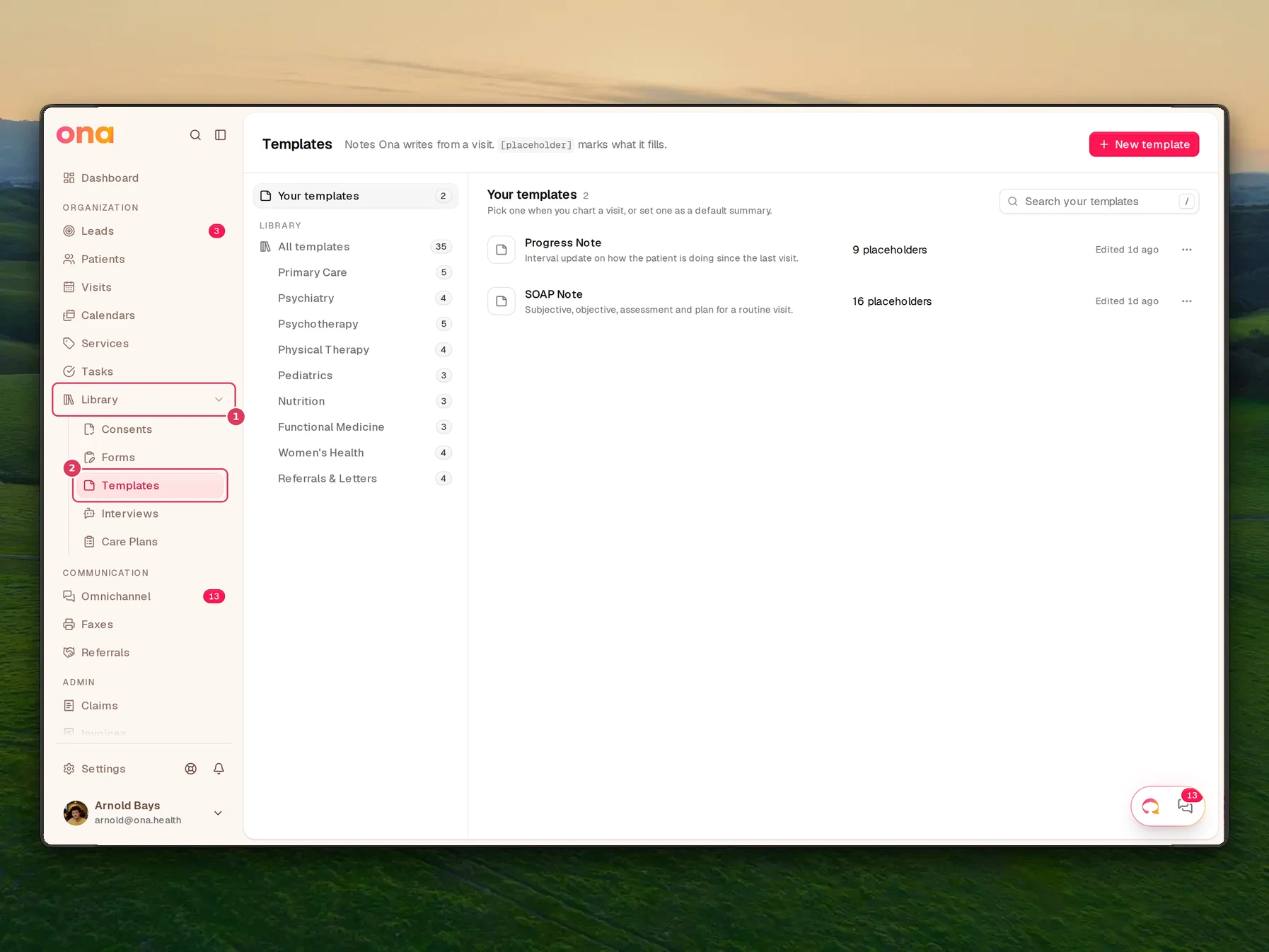Click the sidebar search magnifier icon
Viewport: 1269px width, 952px height.
point(195,135)
